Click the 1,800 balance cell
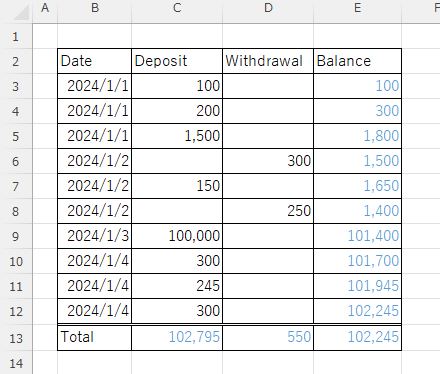 (357, 136)
